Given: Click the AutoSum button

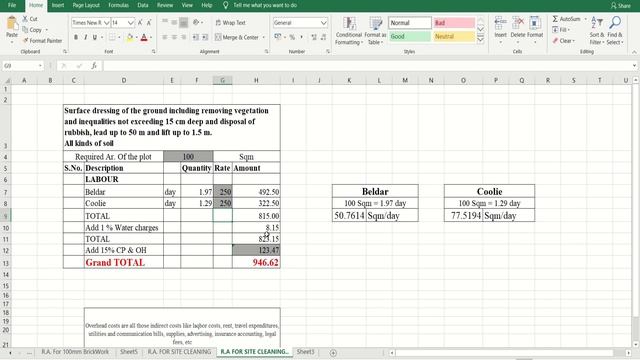Looking at the screenshot, I should (x=566, y=19).
